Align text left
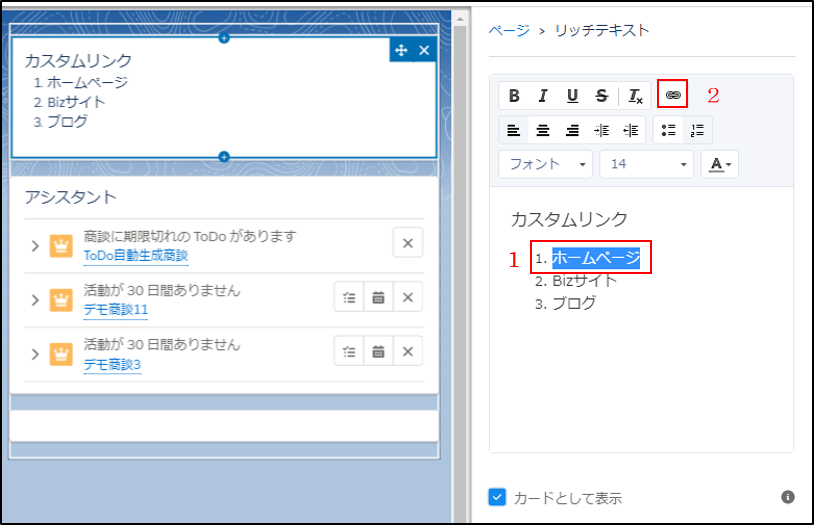 click(513, 130)
